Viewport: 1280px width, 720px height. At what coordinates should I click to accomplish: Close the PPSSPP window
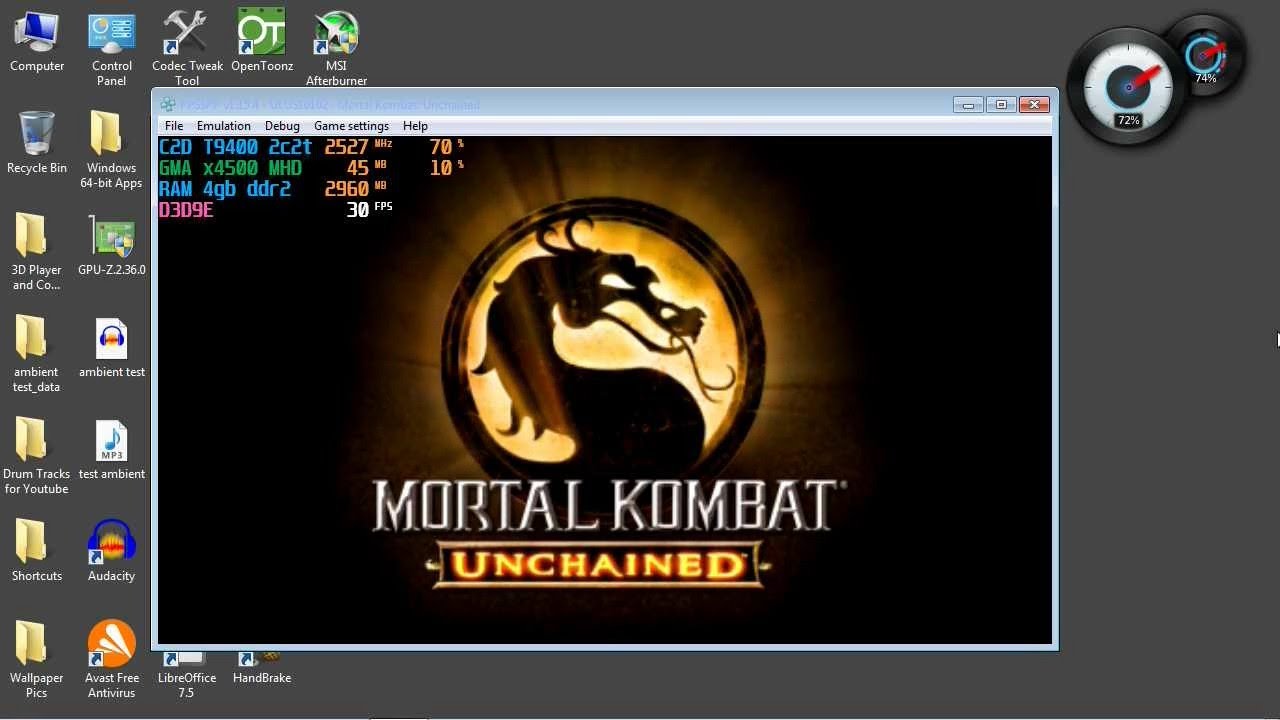[x=1034, y=104]
